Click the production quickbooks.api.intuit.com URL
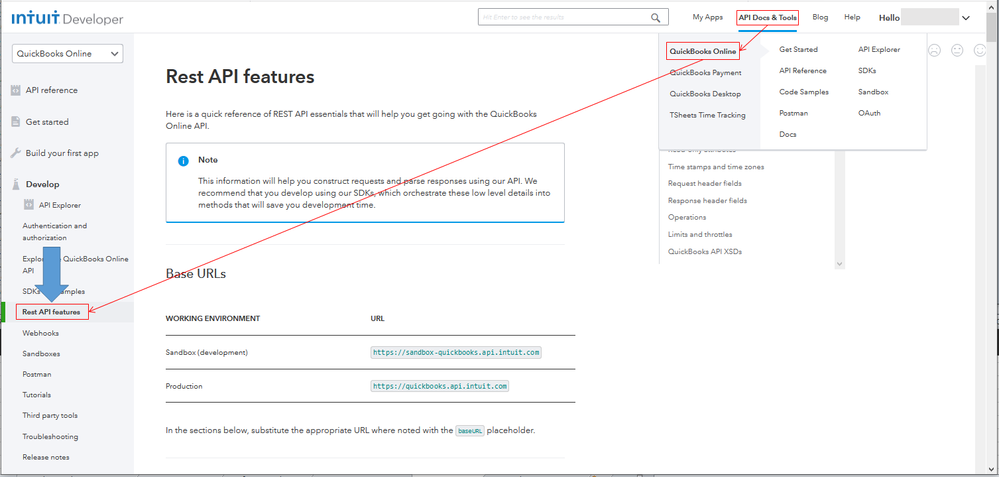 pos(440,386)
